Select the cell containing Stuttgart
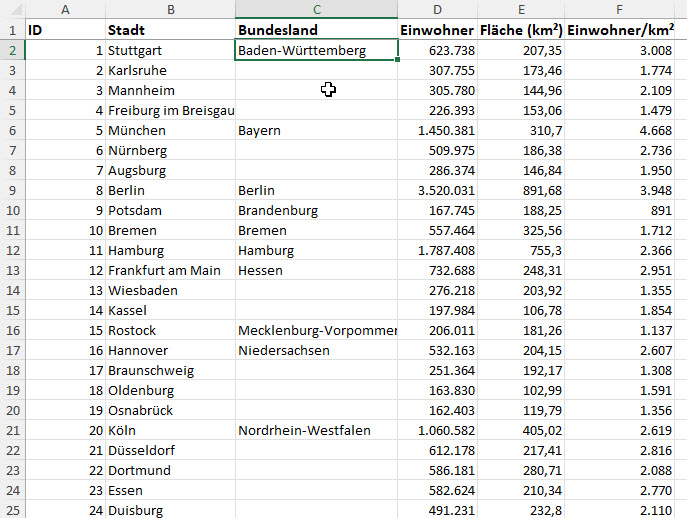The image size is (687, 518). coord(170,50)
